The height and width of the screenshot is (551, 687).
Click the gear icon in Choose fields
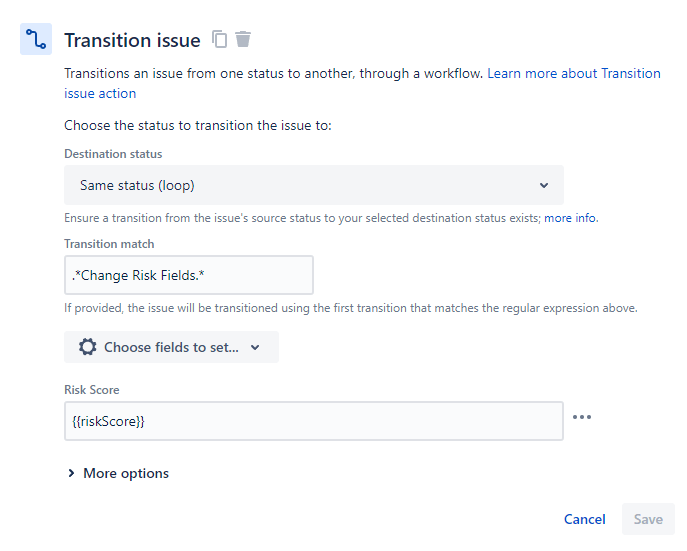(88, 347)
